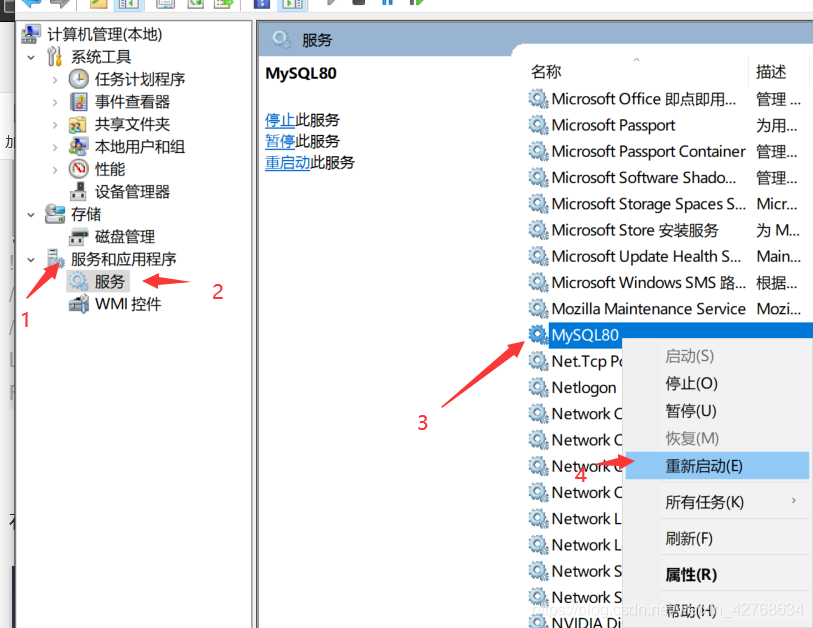Click the 重启动 link to restart the service
813x628 pixels.
[287, 163]
